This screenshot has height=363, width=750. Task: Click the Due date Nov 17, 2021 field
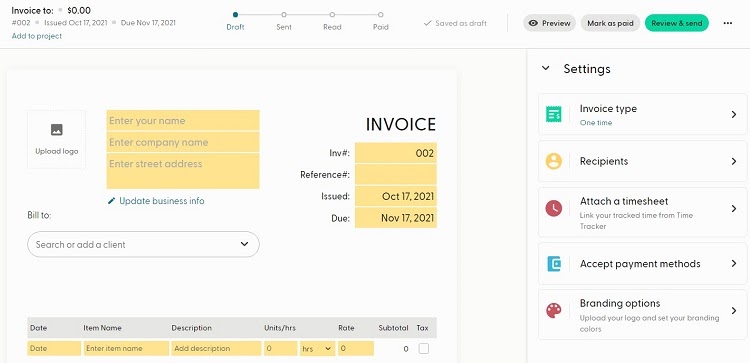click(396, 218)
